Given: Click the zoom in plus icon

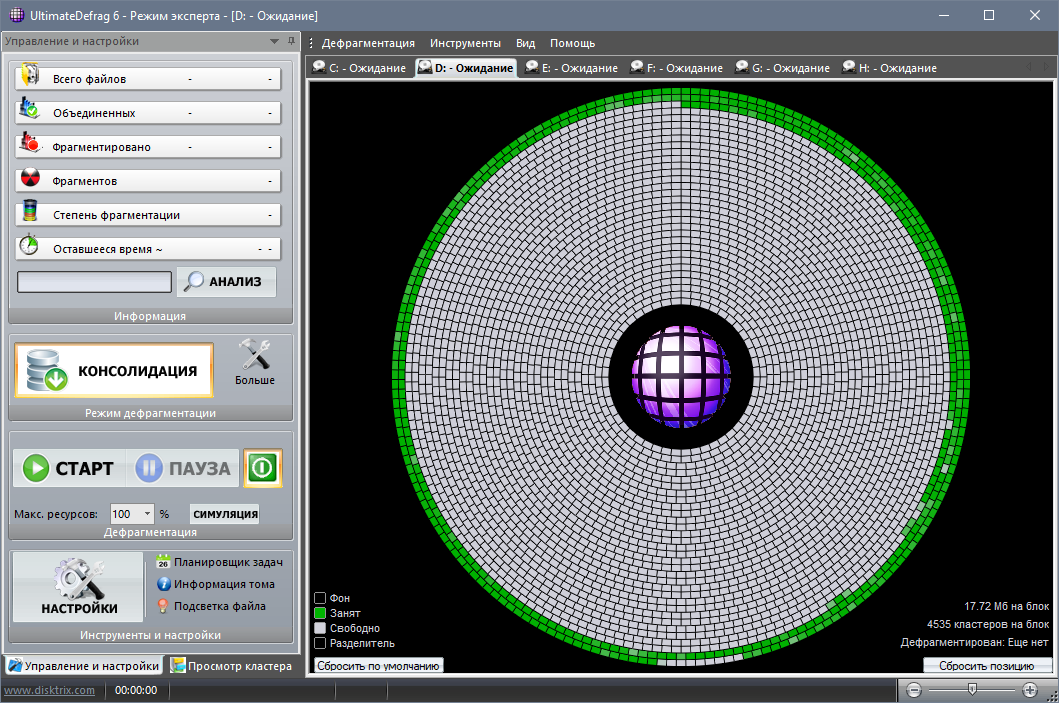Looking at the screenshot, I should point(1030,690).
